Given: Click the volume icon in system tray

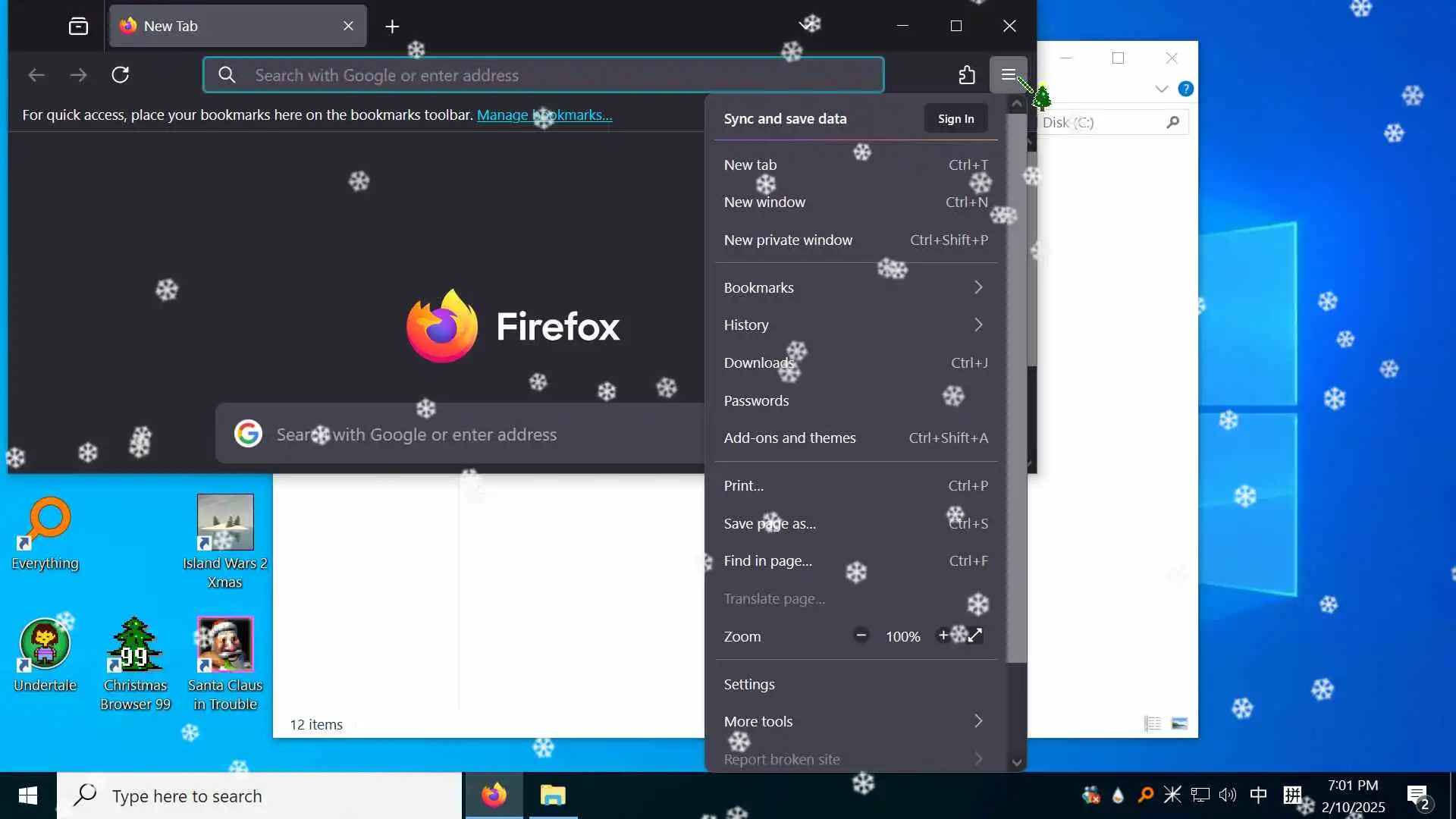Looking at the screenshot, I should [x=1227, y=795].
